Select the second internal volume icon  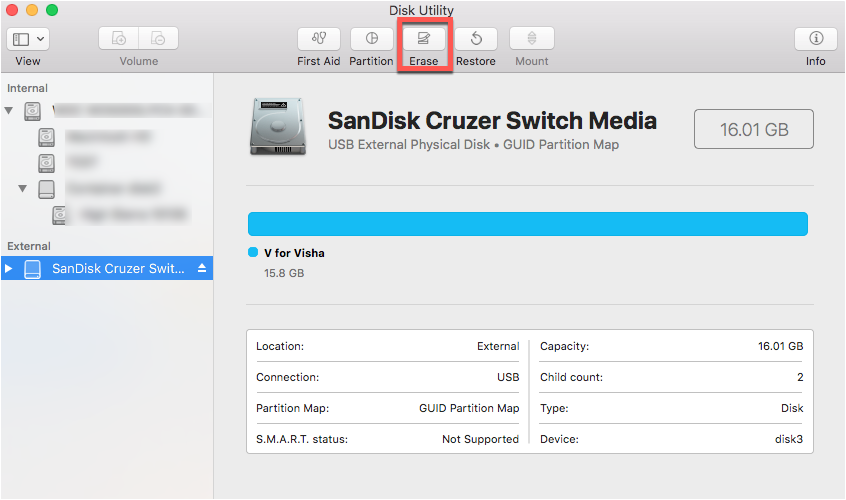pos(46,163)
